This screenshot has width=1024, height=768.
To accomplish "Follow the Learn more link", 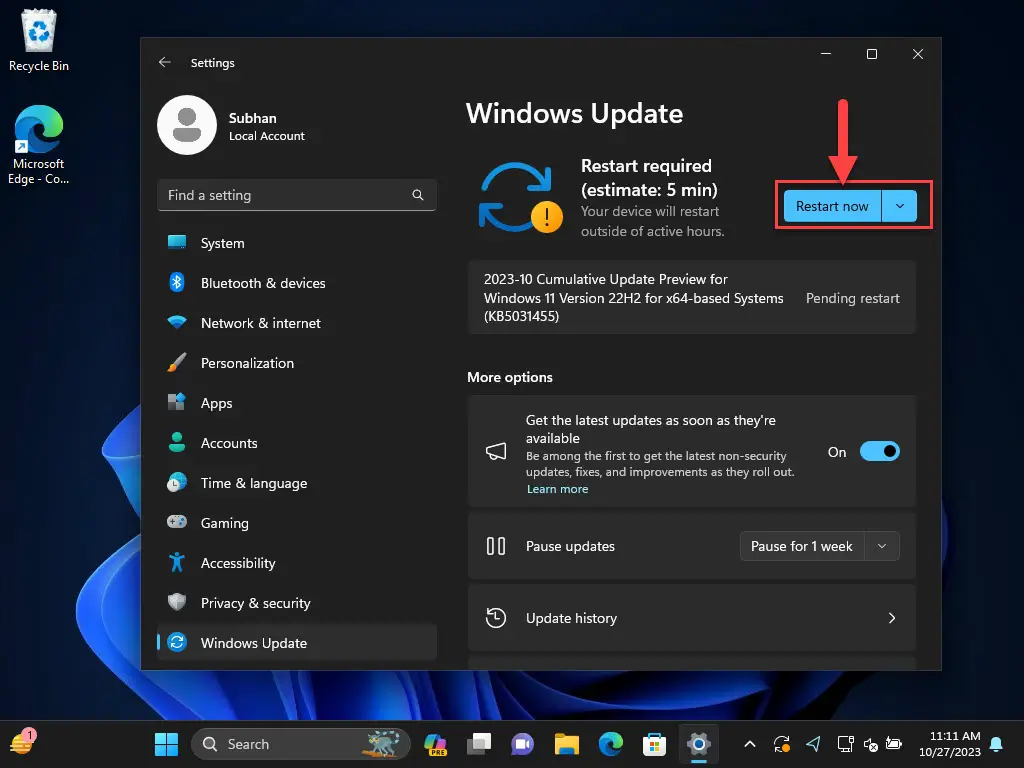I will coord(557,489).
